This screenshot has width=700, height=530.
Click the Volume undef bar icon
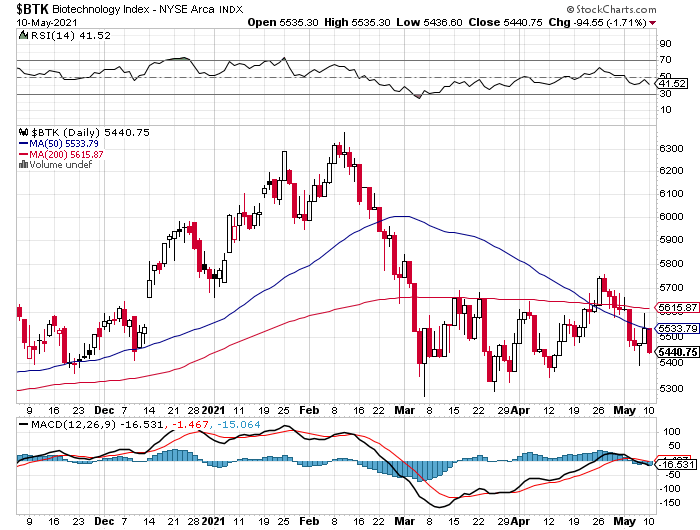point(23,165)
